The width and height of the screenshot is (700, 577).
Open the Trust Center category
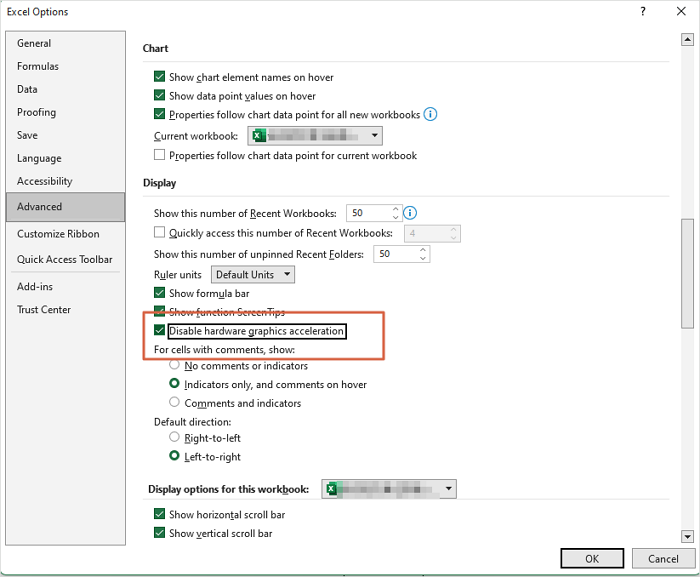point(44,310)
